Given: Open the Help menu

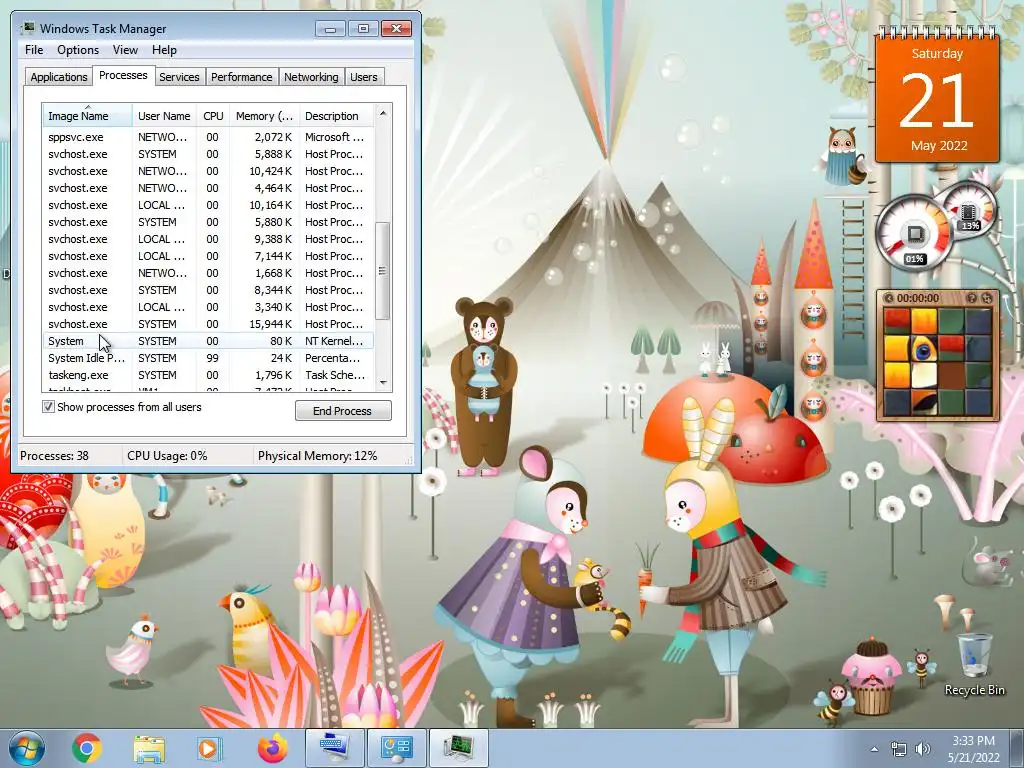Looking at the screenshot, I should click(164, 50).
